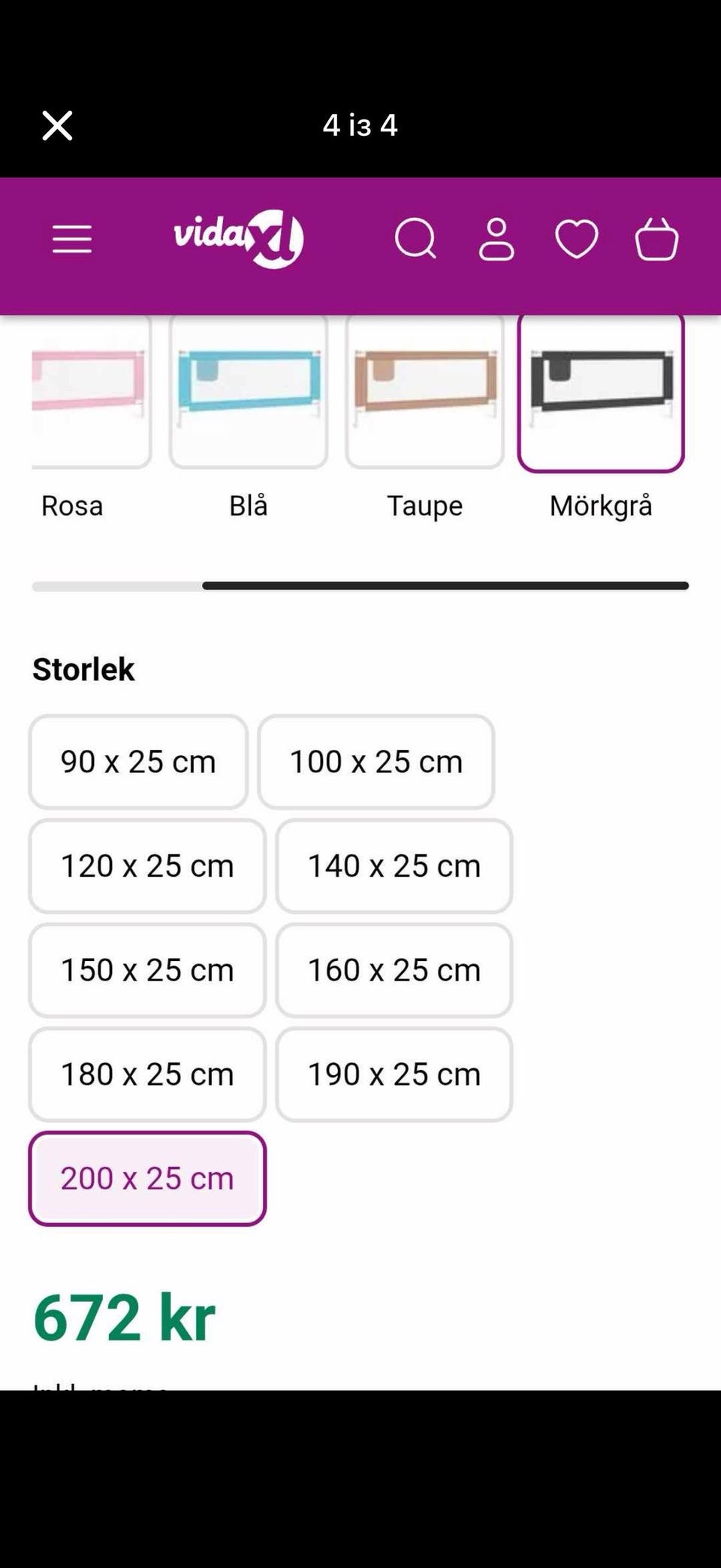Choose the Taupe color option
The height and width of the screenshot is (1568, 721).
point(424,391)
